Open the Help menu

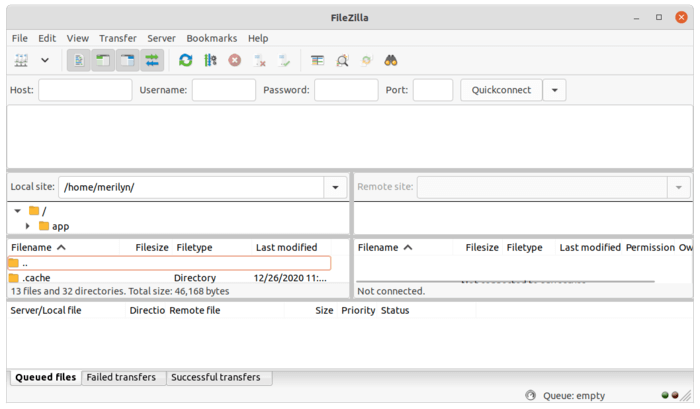click(x=258, y=38)
